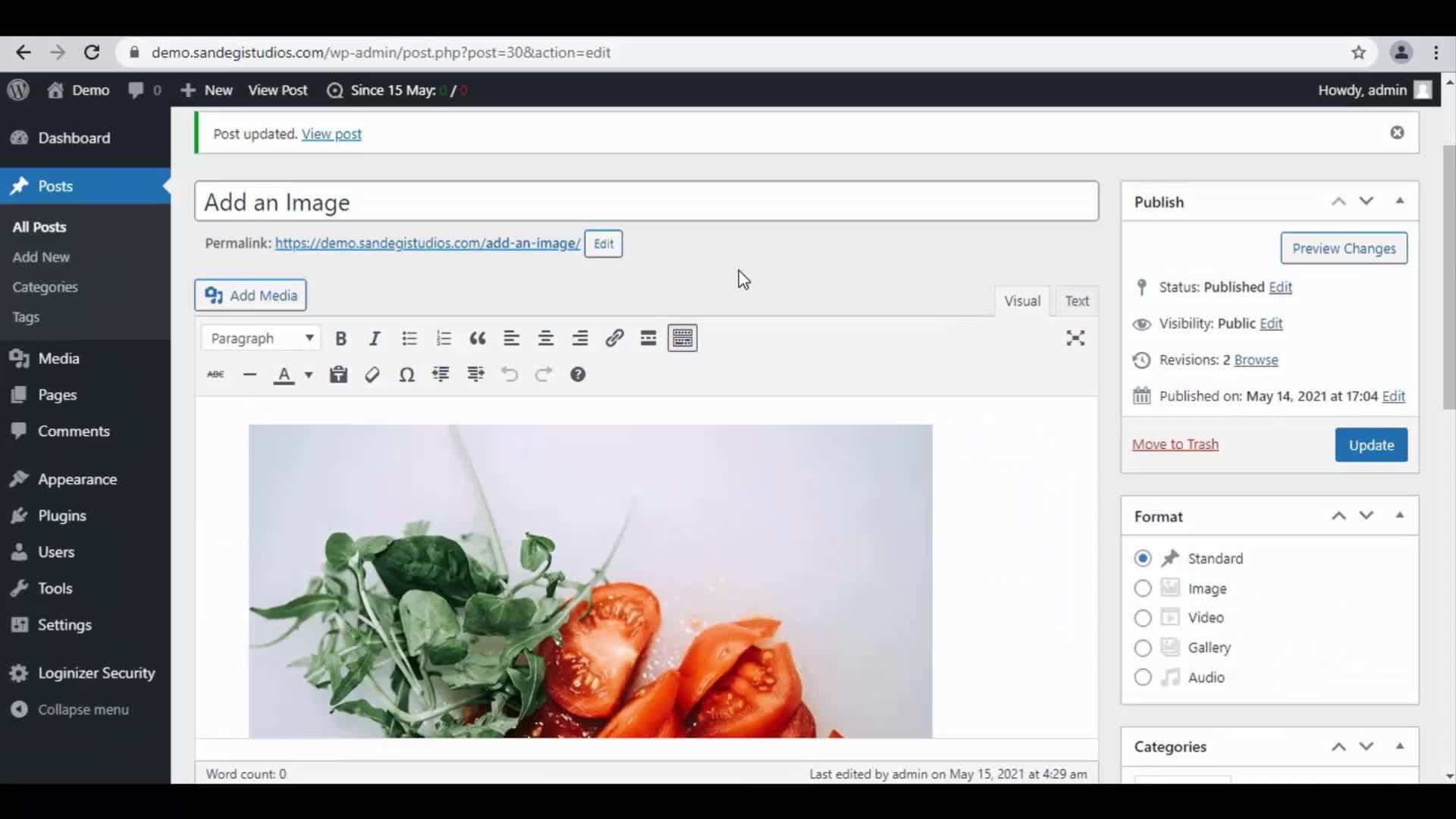Image resolution: width=1456 pixels, height=819 pixels.
Task: Collapse the Publish panel
Action: click(1400, 202)
